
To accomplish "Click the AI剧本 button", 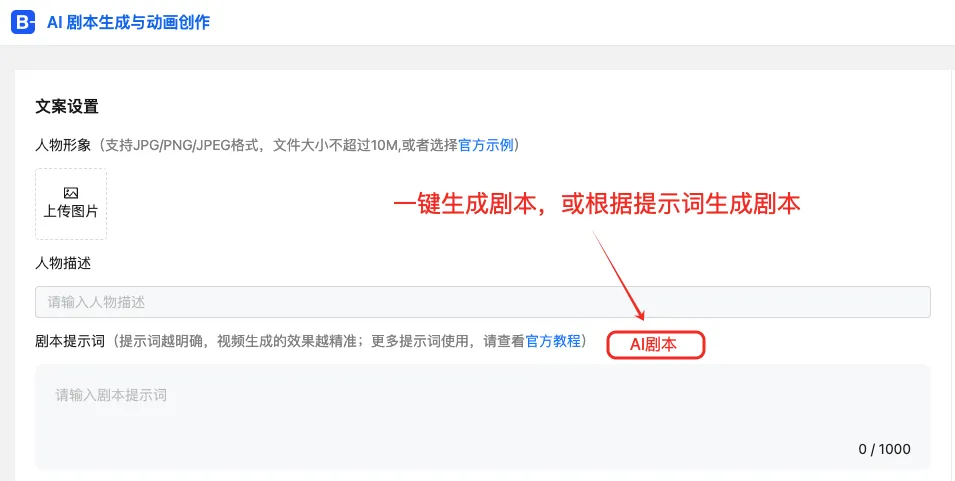I will [655, 345].
